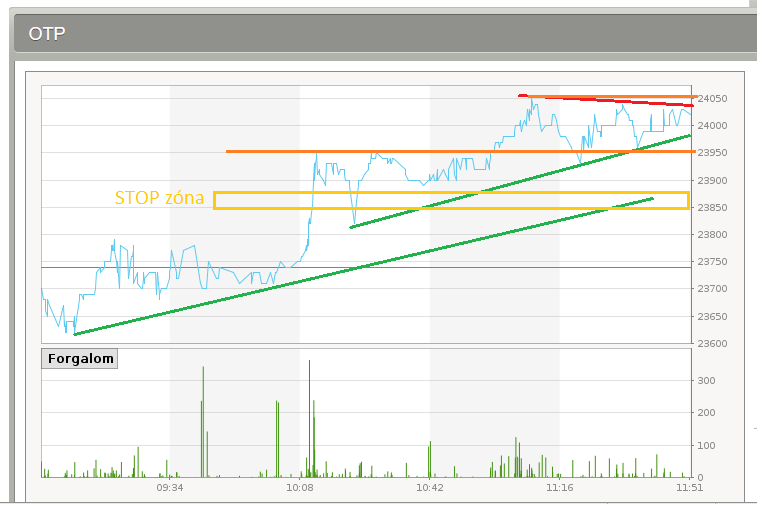
Task: Click the 23750 price axis label
Action: 712,262
